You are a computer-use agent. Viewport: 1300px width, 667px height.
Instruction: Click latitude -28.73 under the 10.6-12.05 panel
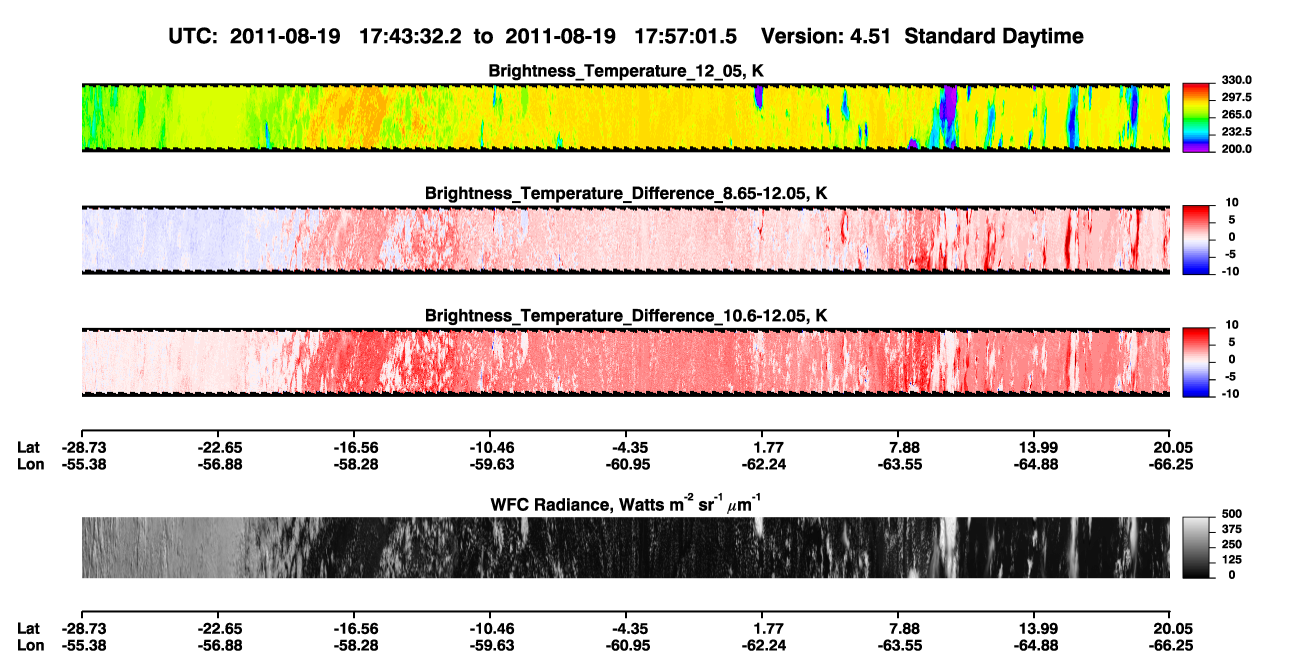pos(83,446)
